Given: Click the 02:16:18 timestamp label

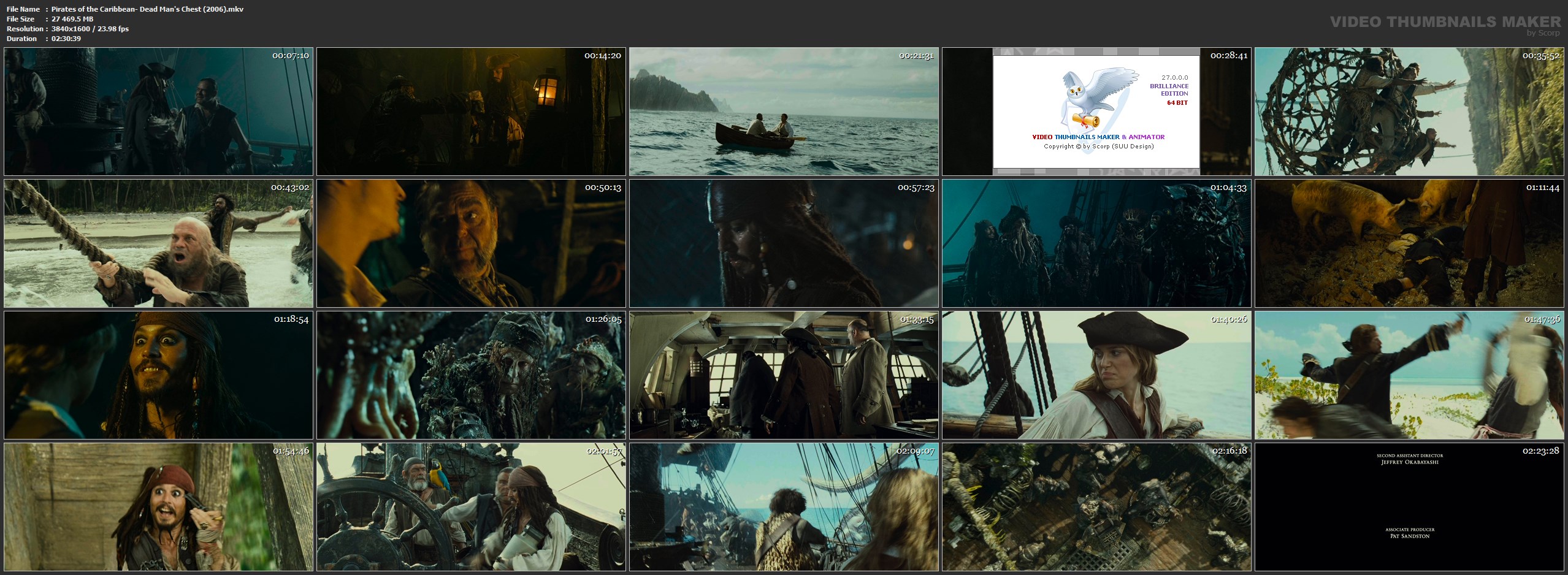Looking at the screenshot, I should (x=1229, y=451).
